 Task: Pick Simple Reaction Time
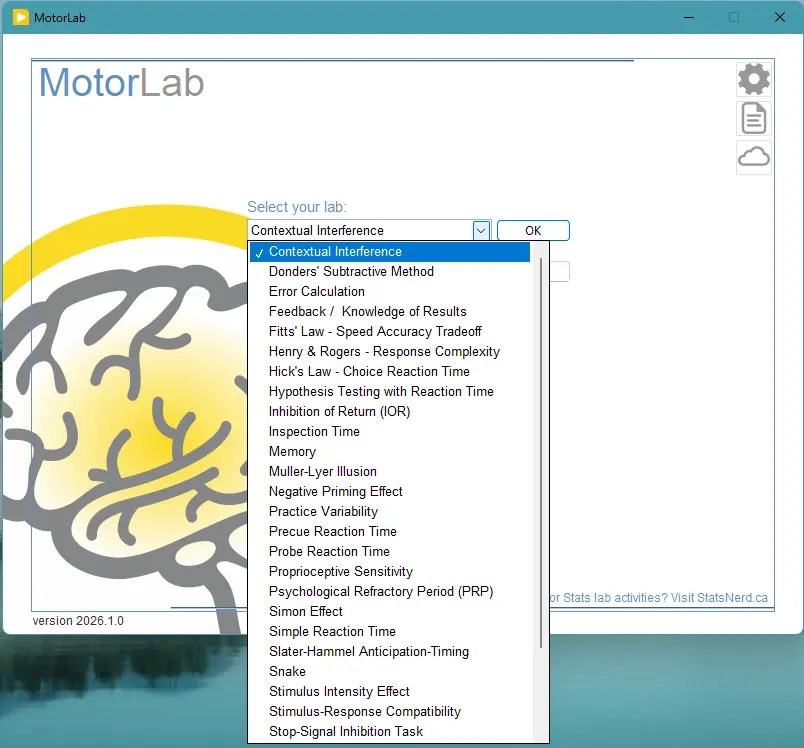[x=390, y=632]
